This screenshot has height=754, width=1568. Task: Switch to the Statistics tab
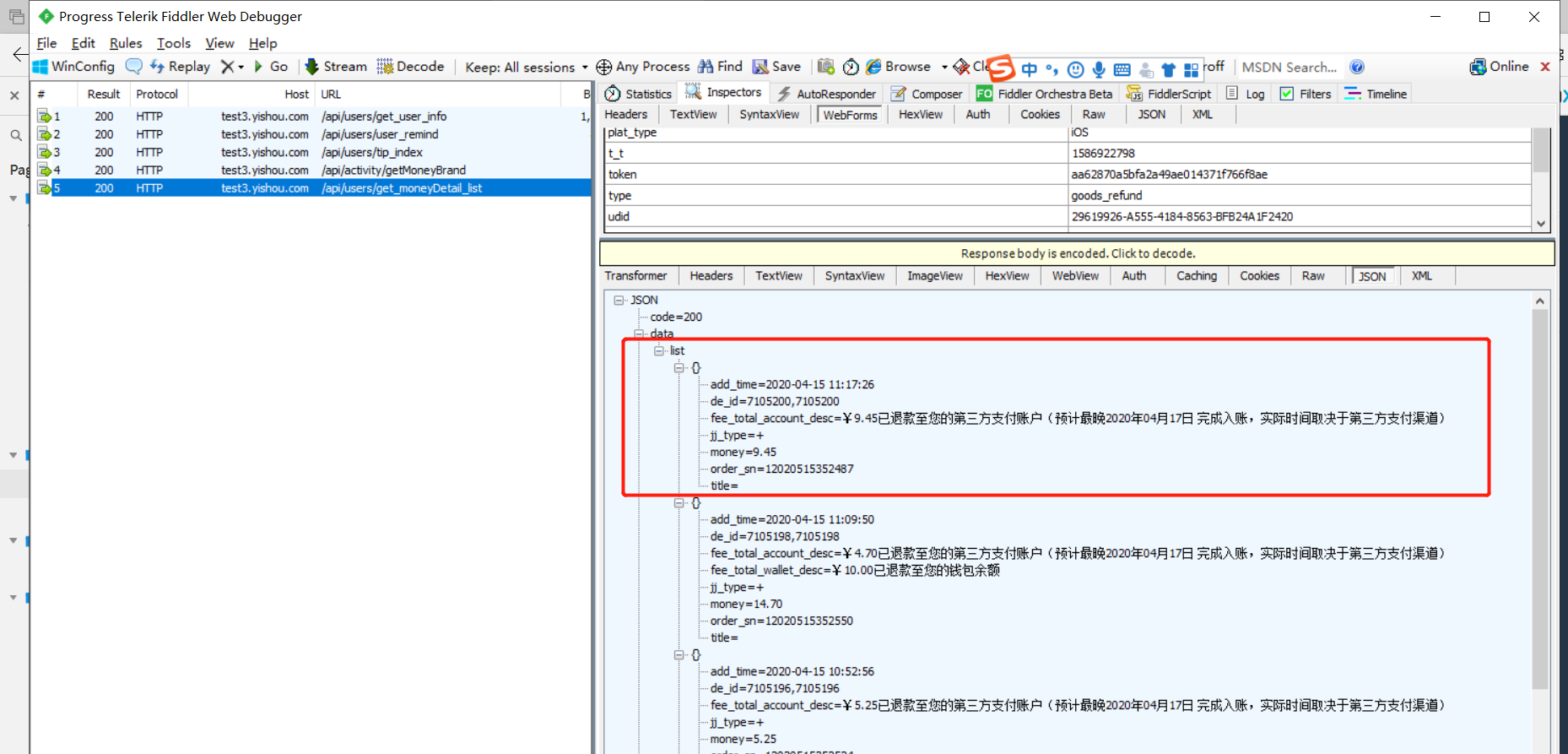pyautogui.click(x=639, y=94)
